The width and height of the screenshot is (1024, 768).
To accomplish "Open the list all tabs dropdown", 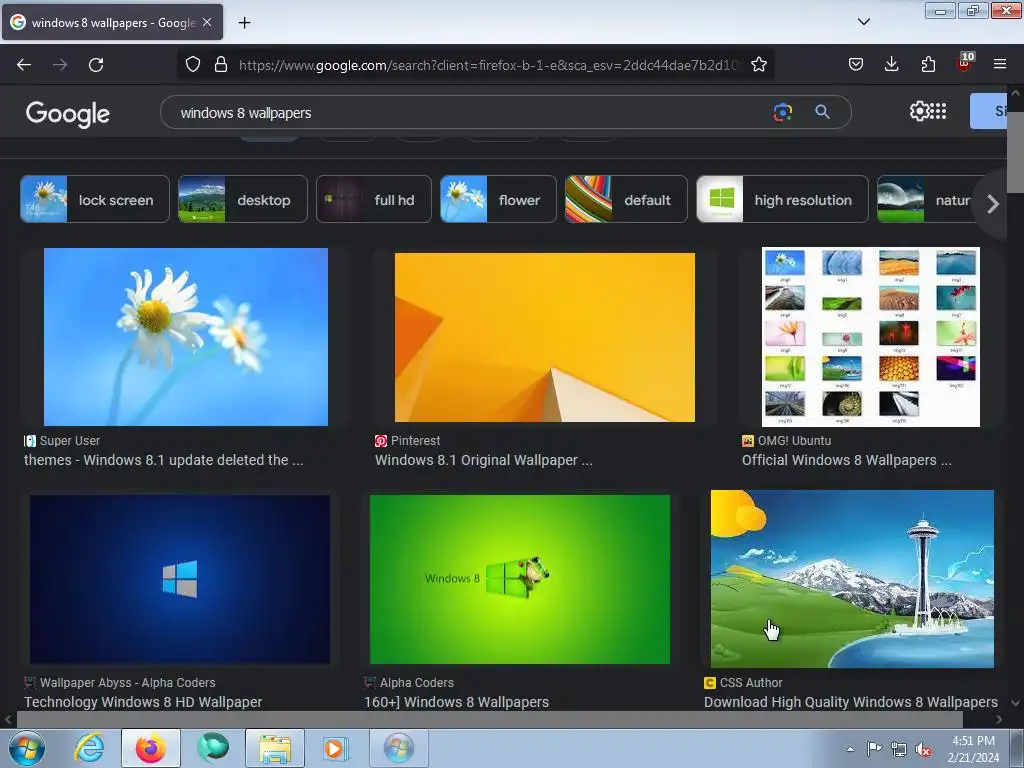I will (x=863, y=22).
